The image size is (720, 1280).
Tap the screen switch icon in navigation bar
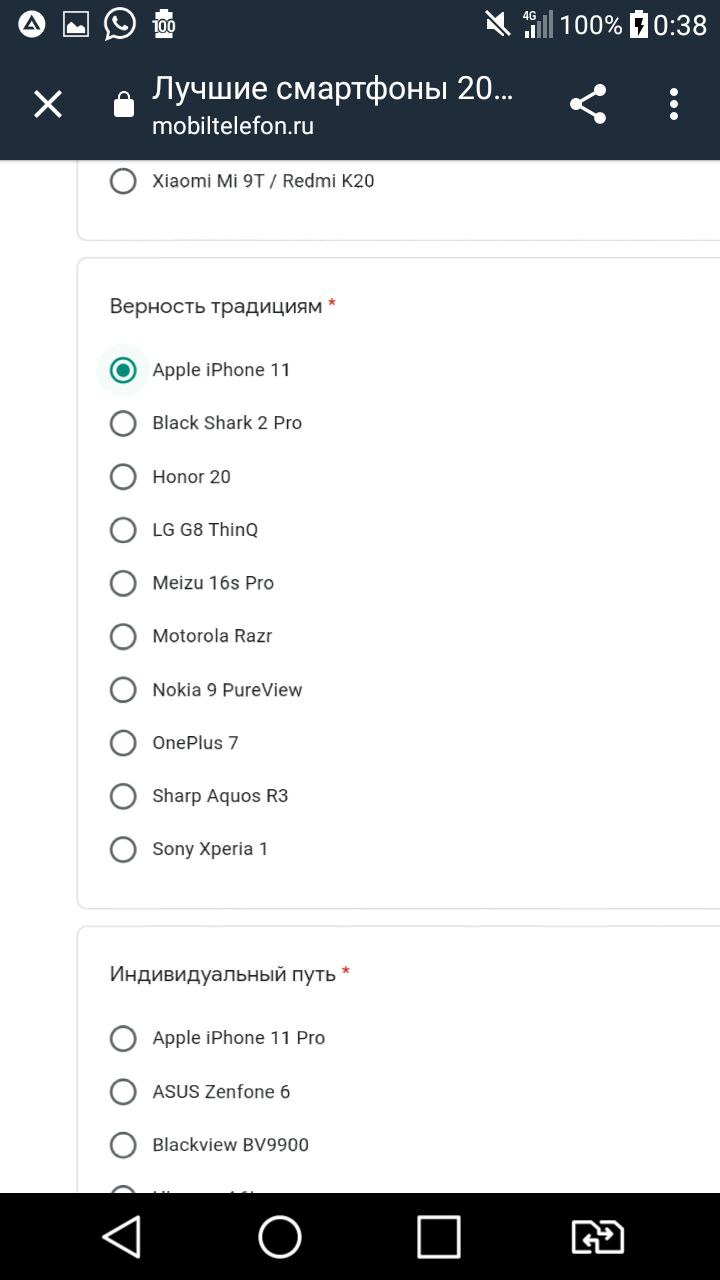tap(598, 1237)
